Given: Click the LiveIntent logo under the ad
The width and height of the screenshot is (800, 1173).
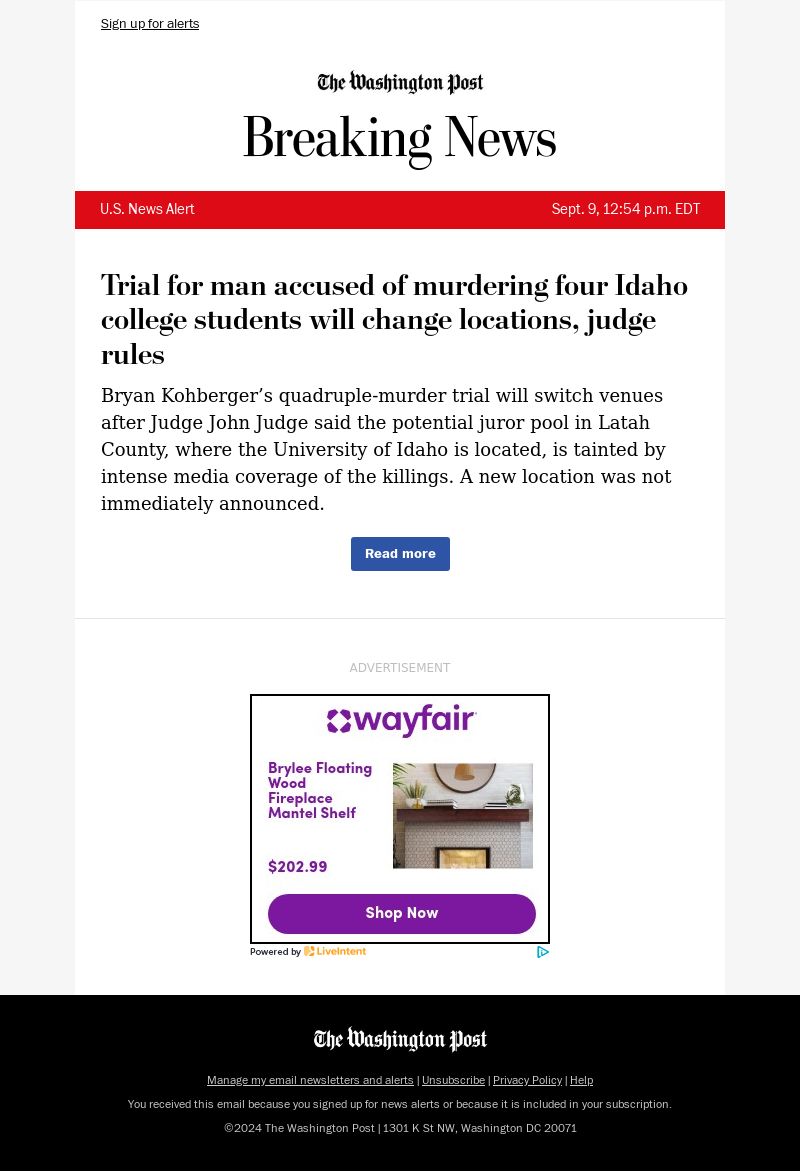Looking at the screenshot, I should point(335,952).
